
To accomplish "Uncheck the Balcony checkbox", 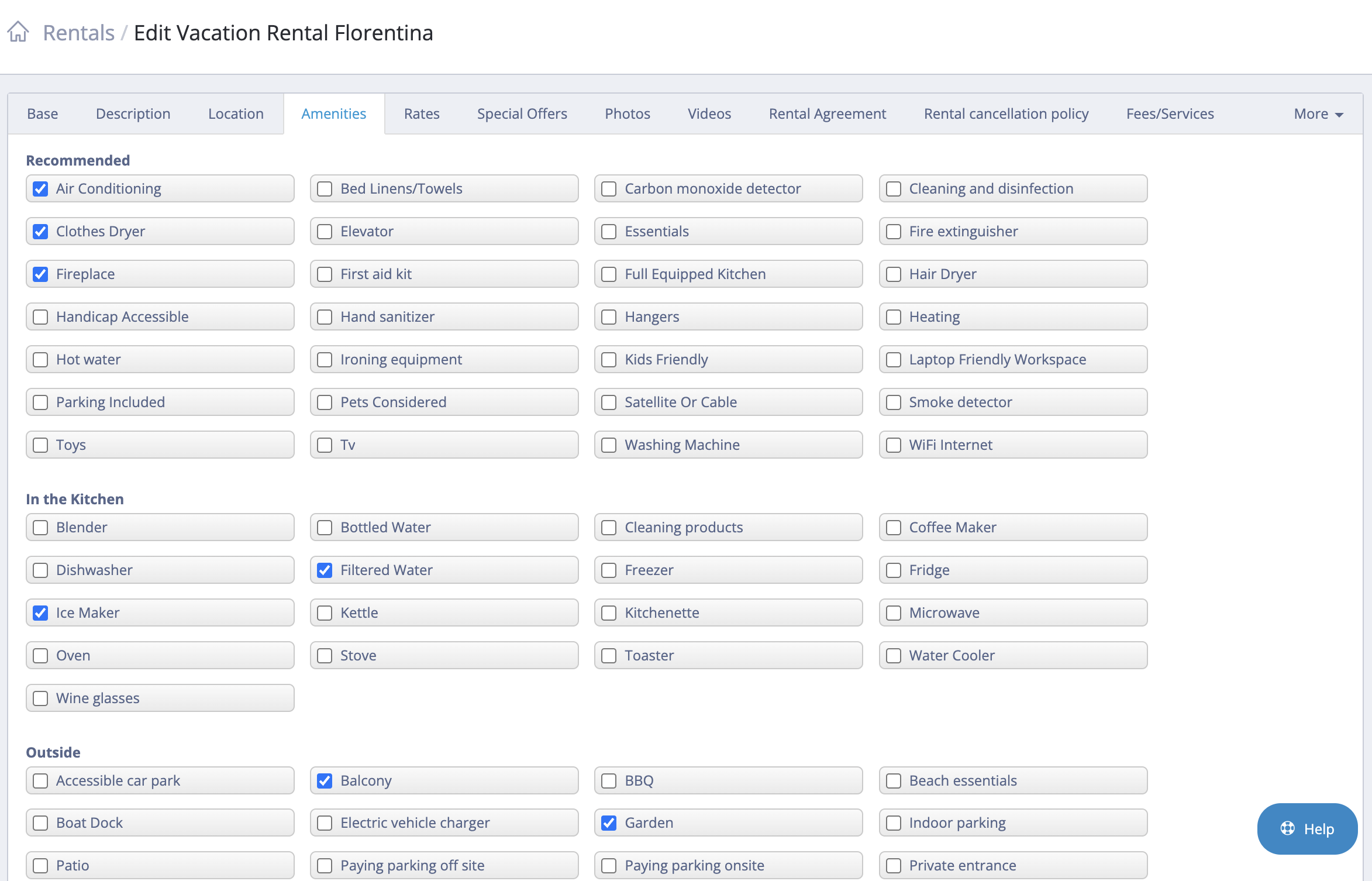I will (325, 781).
